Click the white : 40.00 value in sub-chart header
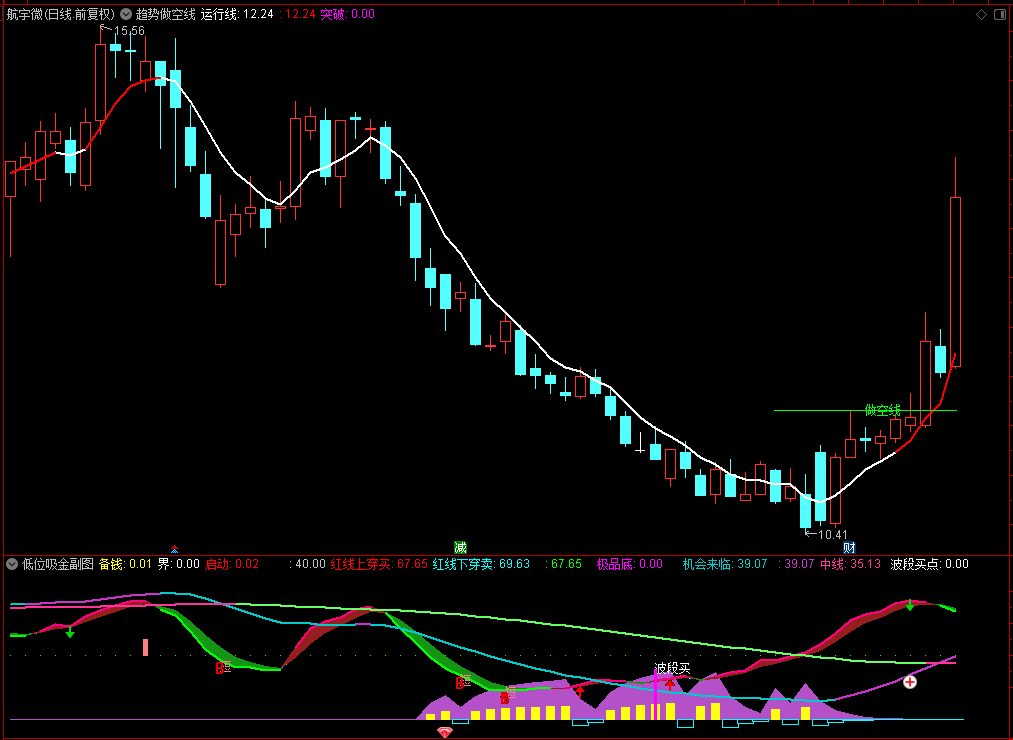This screenshot has height=740, width=1013. pos(308,564)
